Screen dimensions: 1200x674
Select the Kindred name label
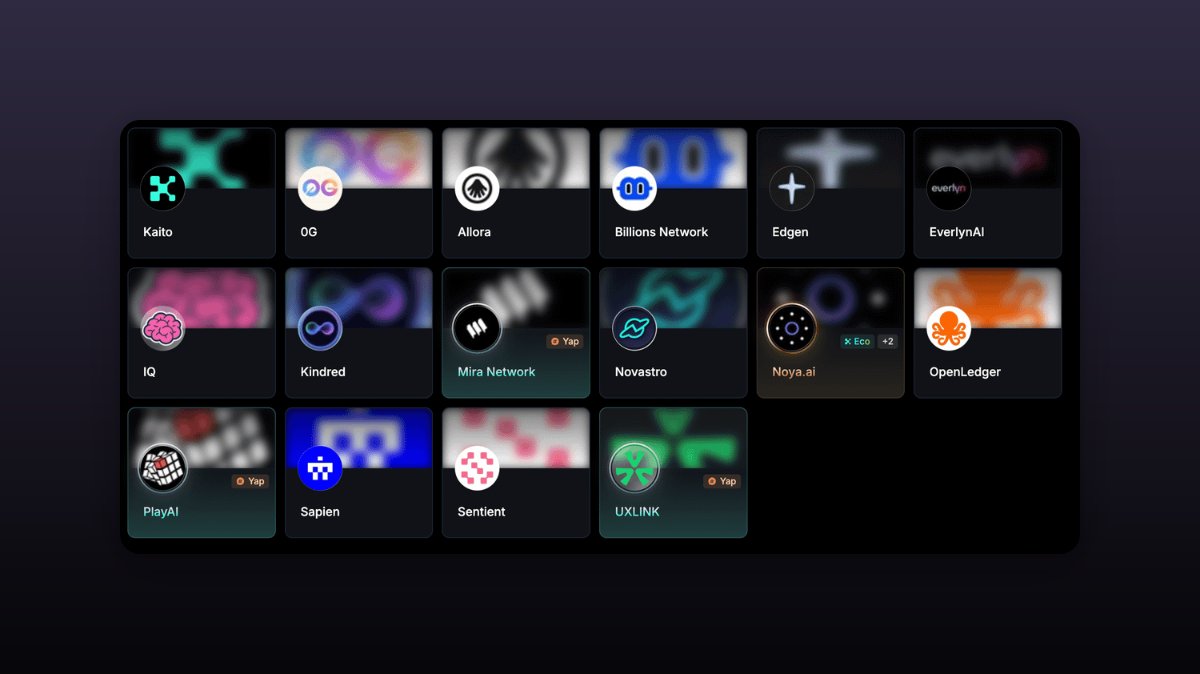(323, 372)
